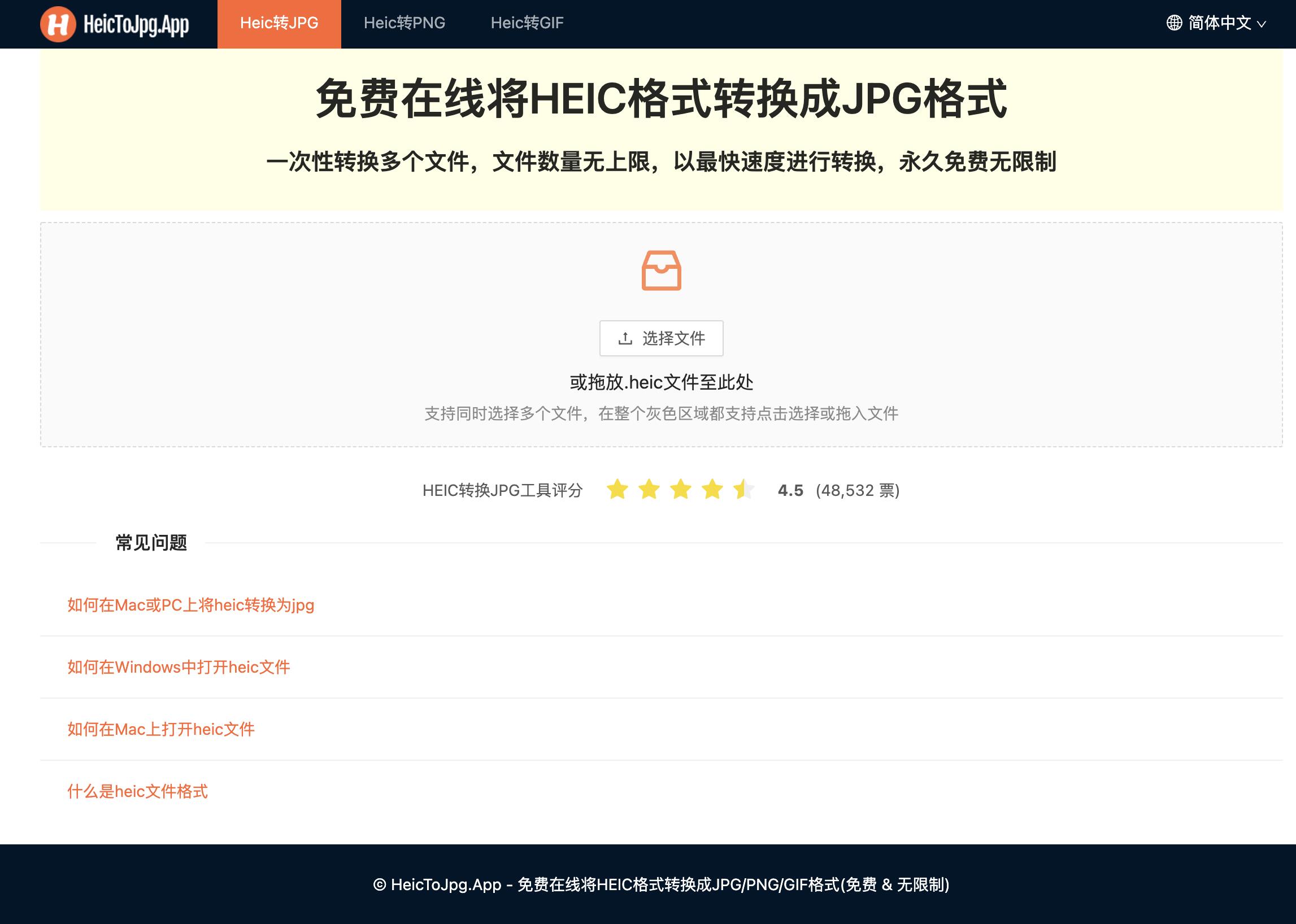Open 如何在Mac或PC上将heic转换为jpg question
1296x924 pixels.
[x=191, y=605]
